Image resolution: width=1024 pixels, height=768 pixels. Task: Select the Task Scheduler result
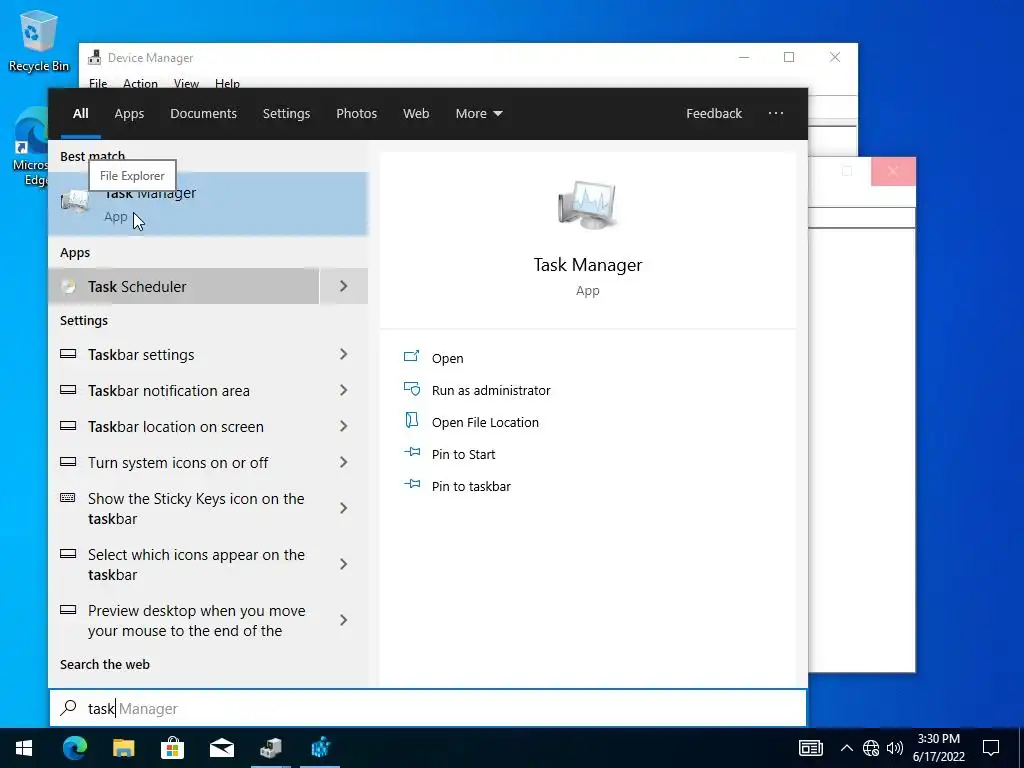click(x=184, y=286)
